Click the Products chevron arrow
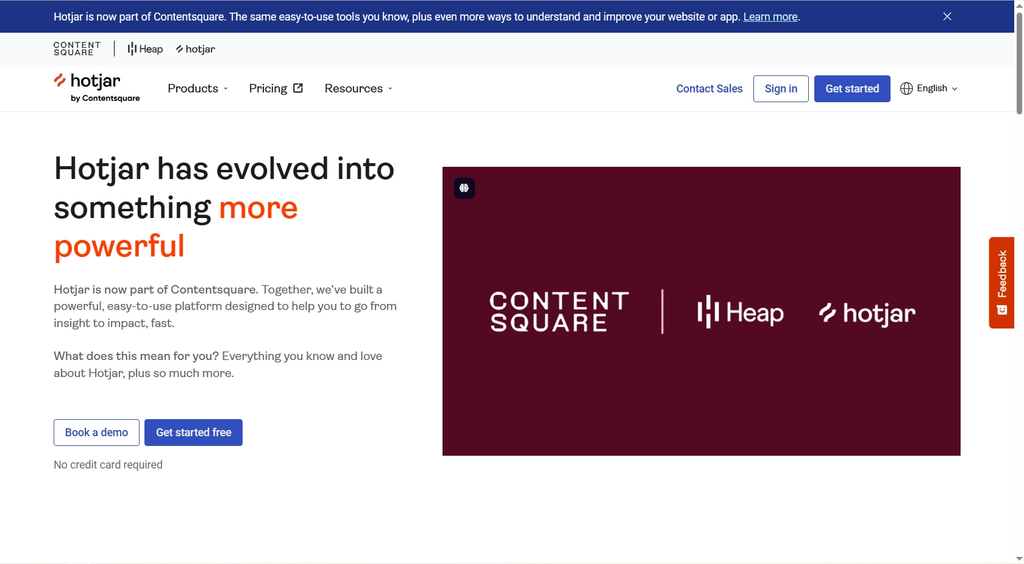Viewport: 1024px width, 564px height. 225,89
